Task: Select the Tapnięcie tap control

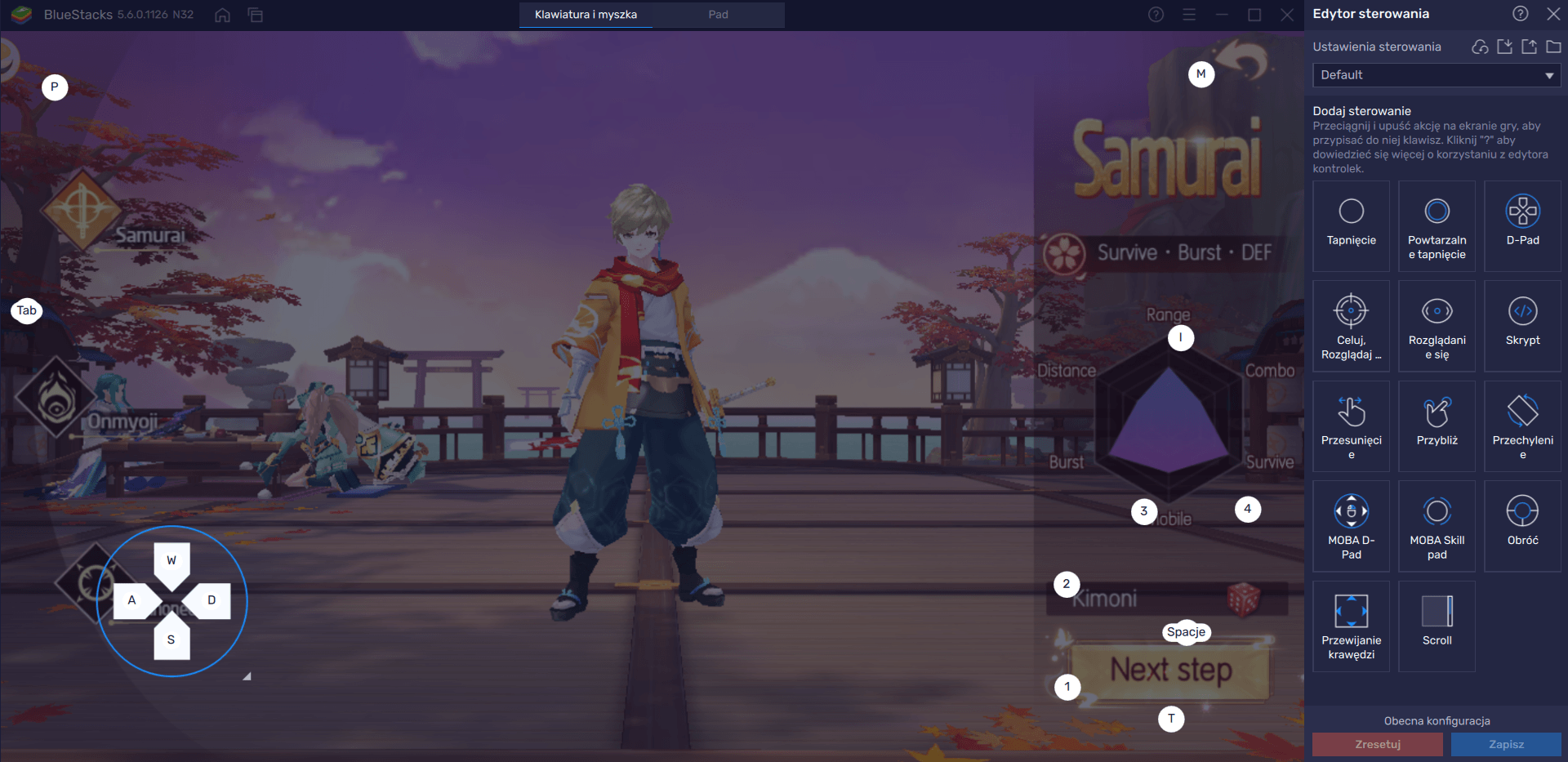Action: [1351, 226]
